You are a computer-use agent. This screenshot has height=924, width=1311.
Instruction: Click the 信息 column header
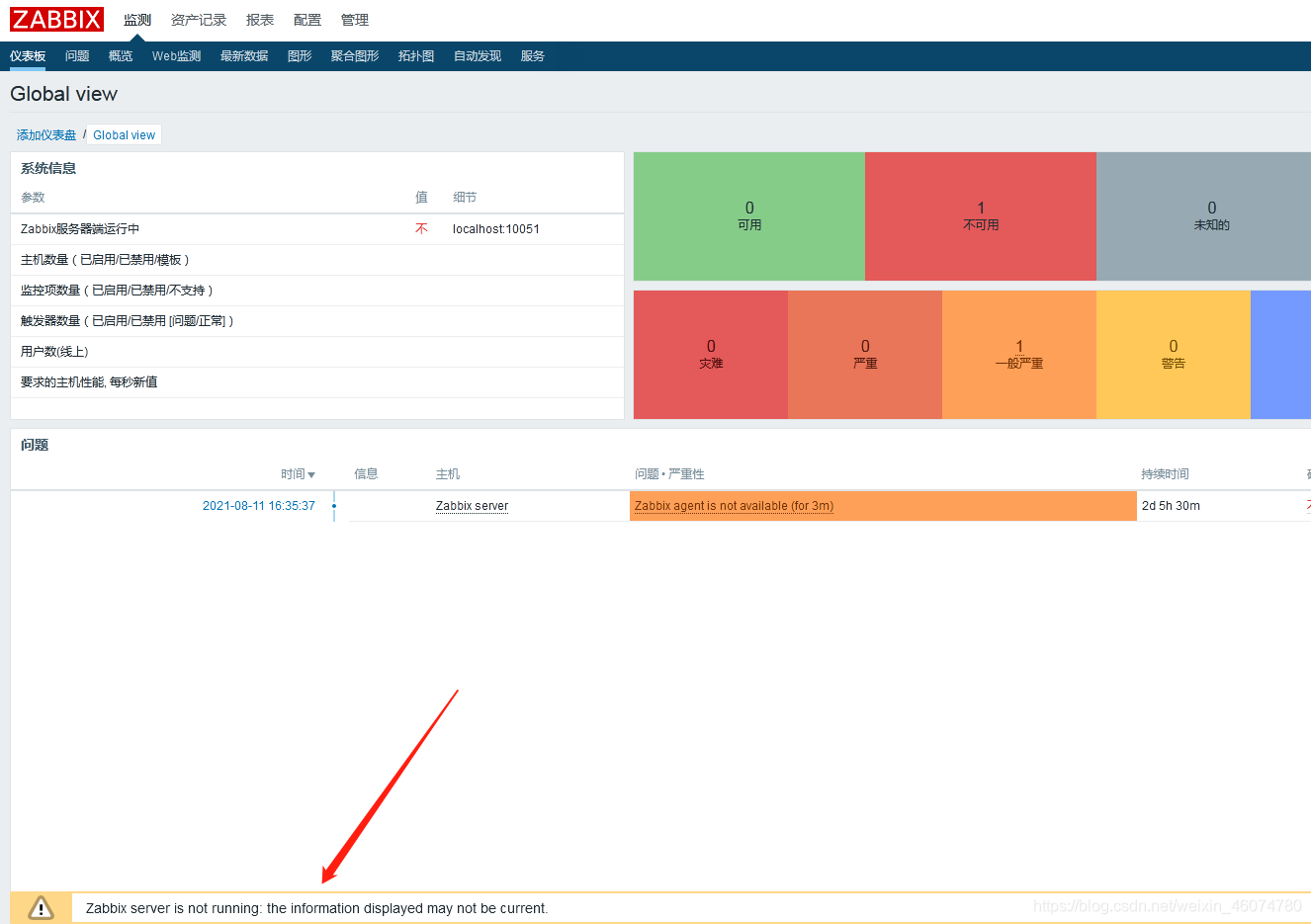pos(366,474)
